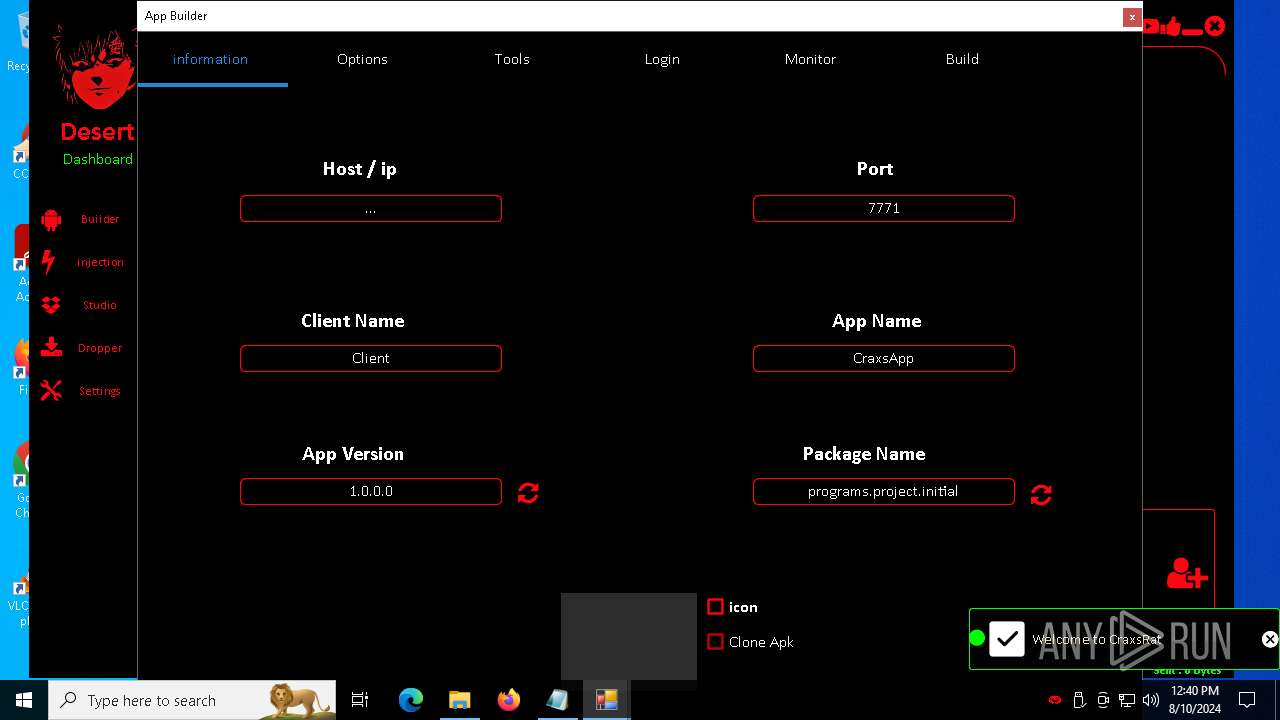Click the App Version field 1.0.0.0

click(x=371, y=491)
